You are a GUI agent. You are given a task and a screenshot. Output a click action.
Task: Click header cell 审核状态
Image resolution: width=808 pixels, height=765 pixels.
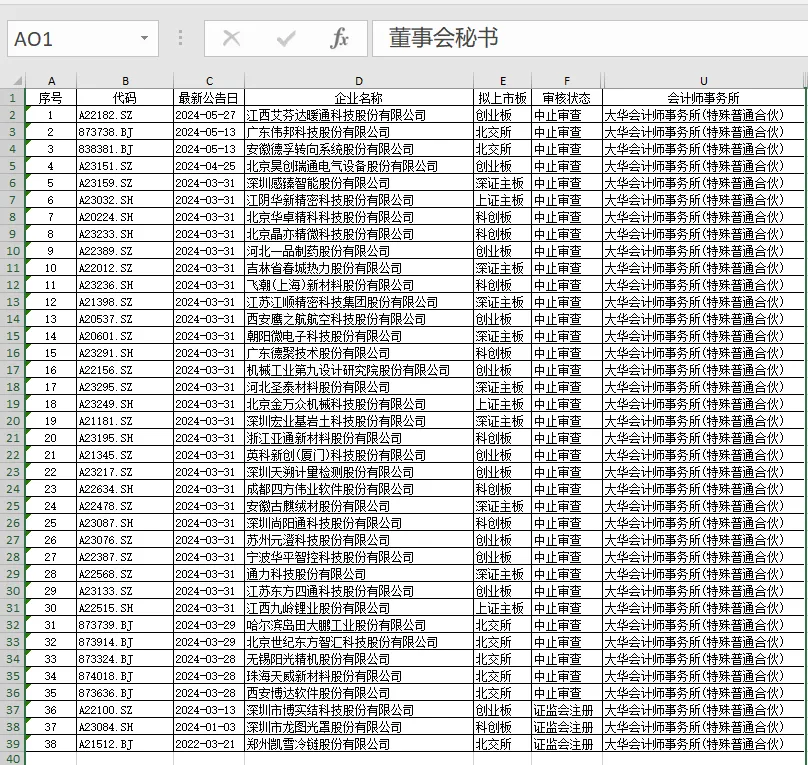point(567,98)
